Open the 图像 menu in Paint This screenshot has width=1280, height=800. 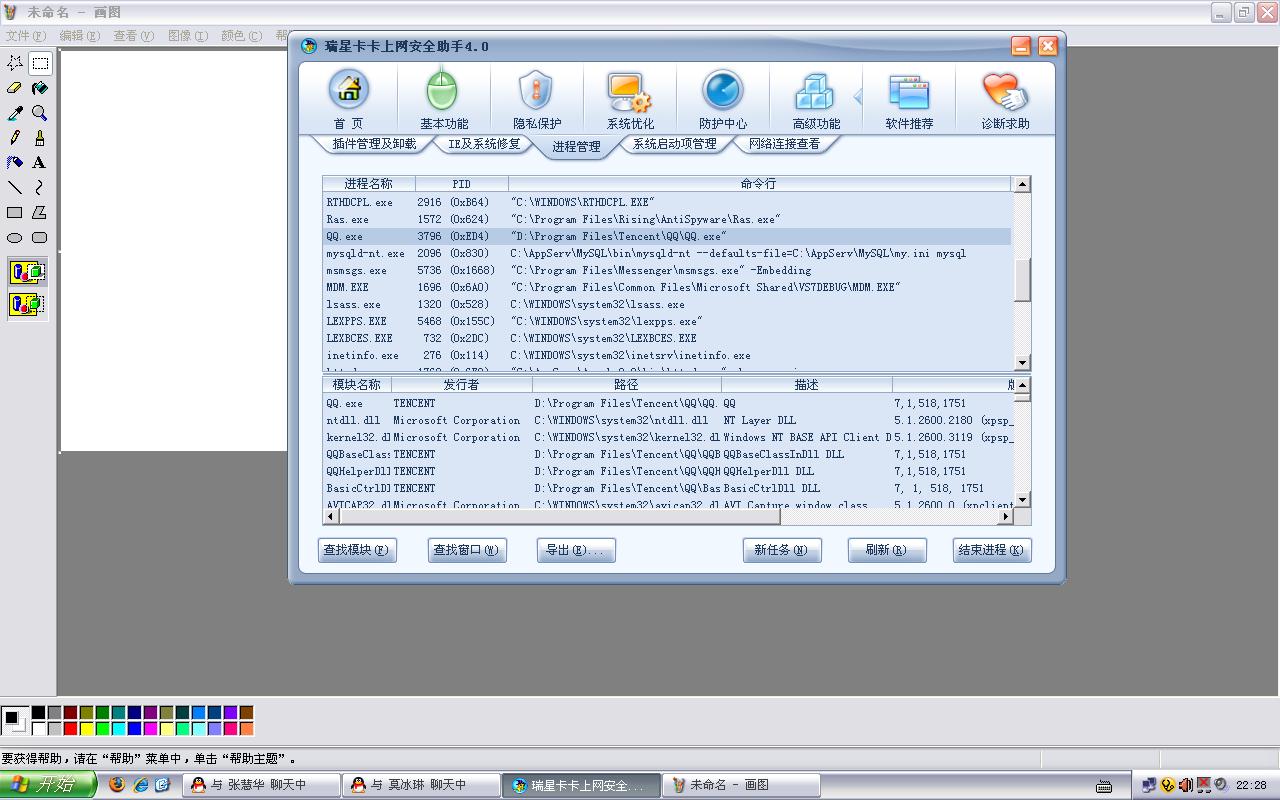(187, 35)
